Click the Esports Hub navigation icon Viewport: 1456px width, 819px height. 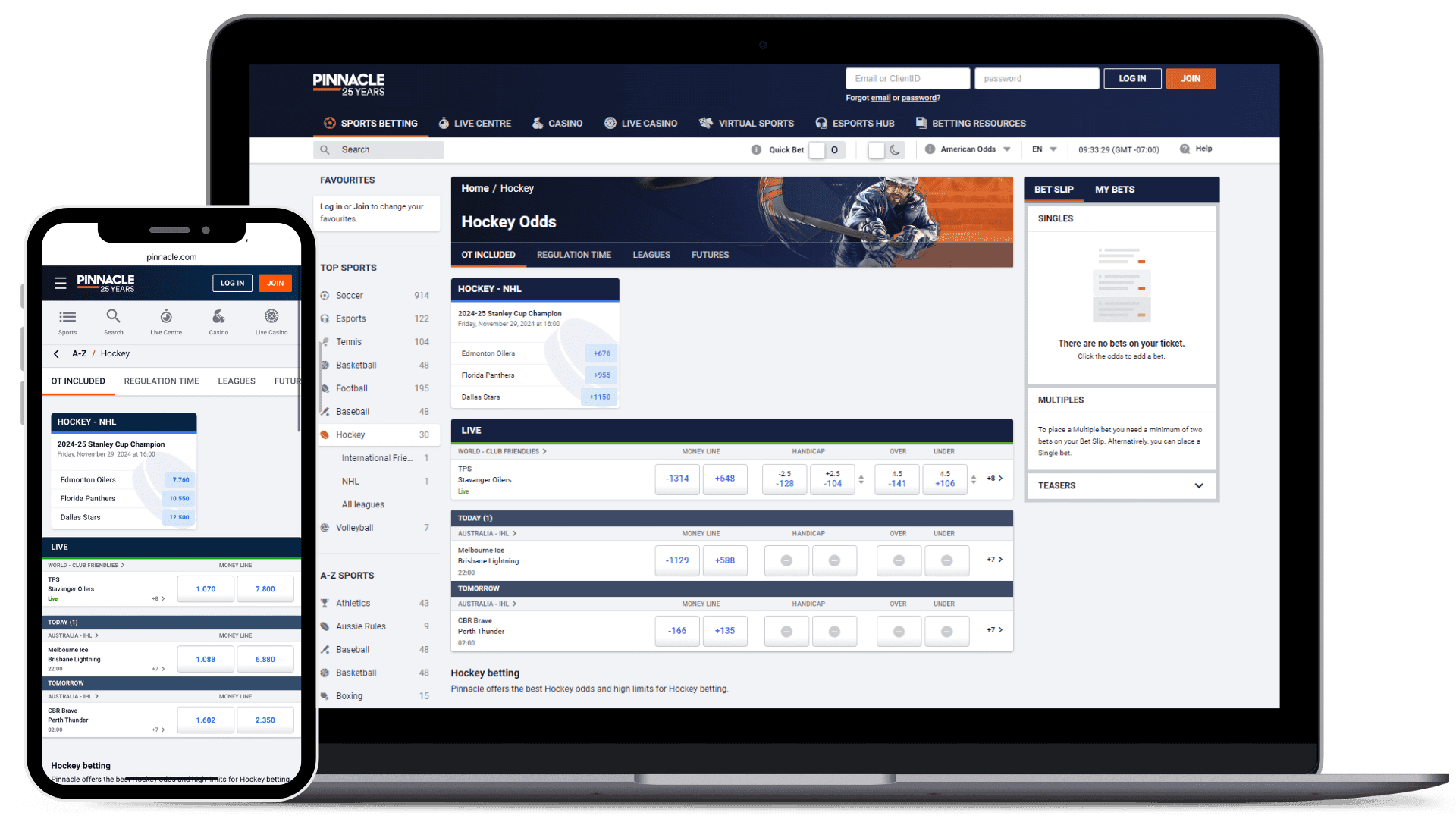tap(826, 123)
